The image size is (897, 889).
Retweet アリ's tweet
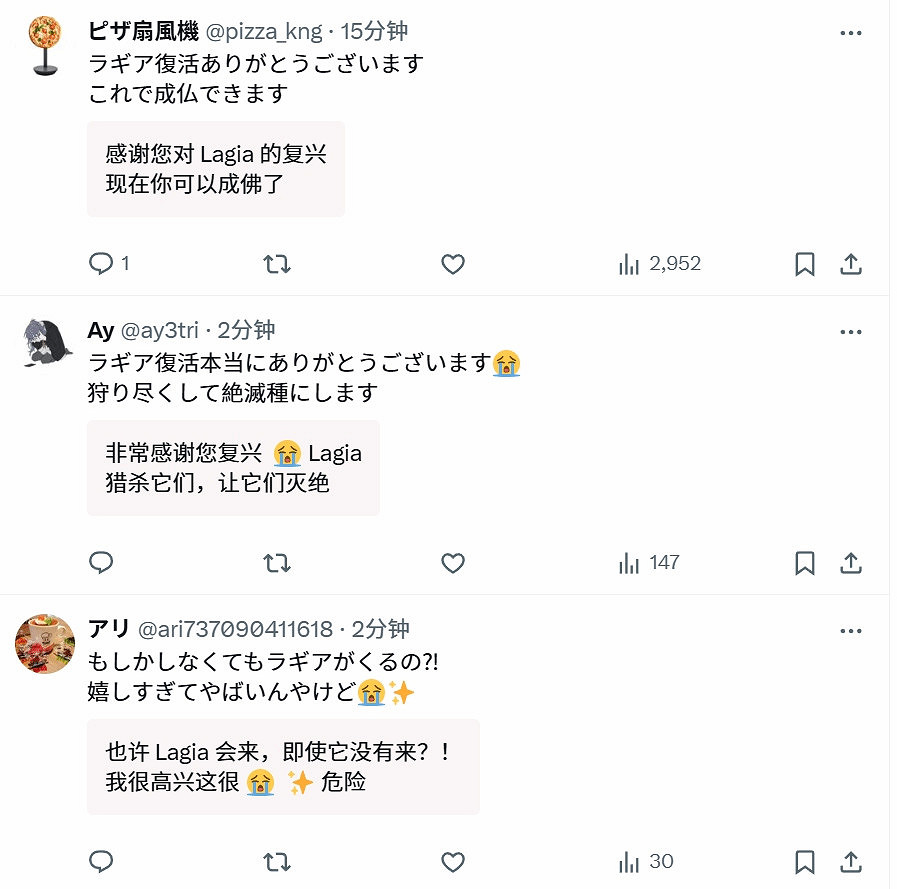(x=277, y=861)
